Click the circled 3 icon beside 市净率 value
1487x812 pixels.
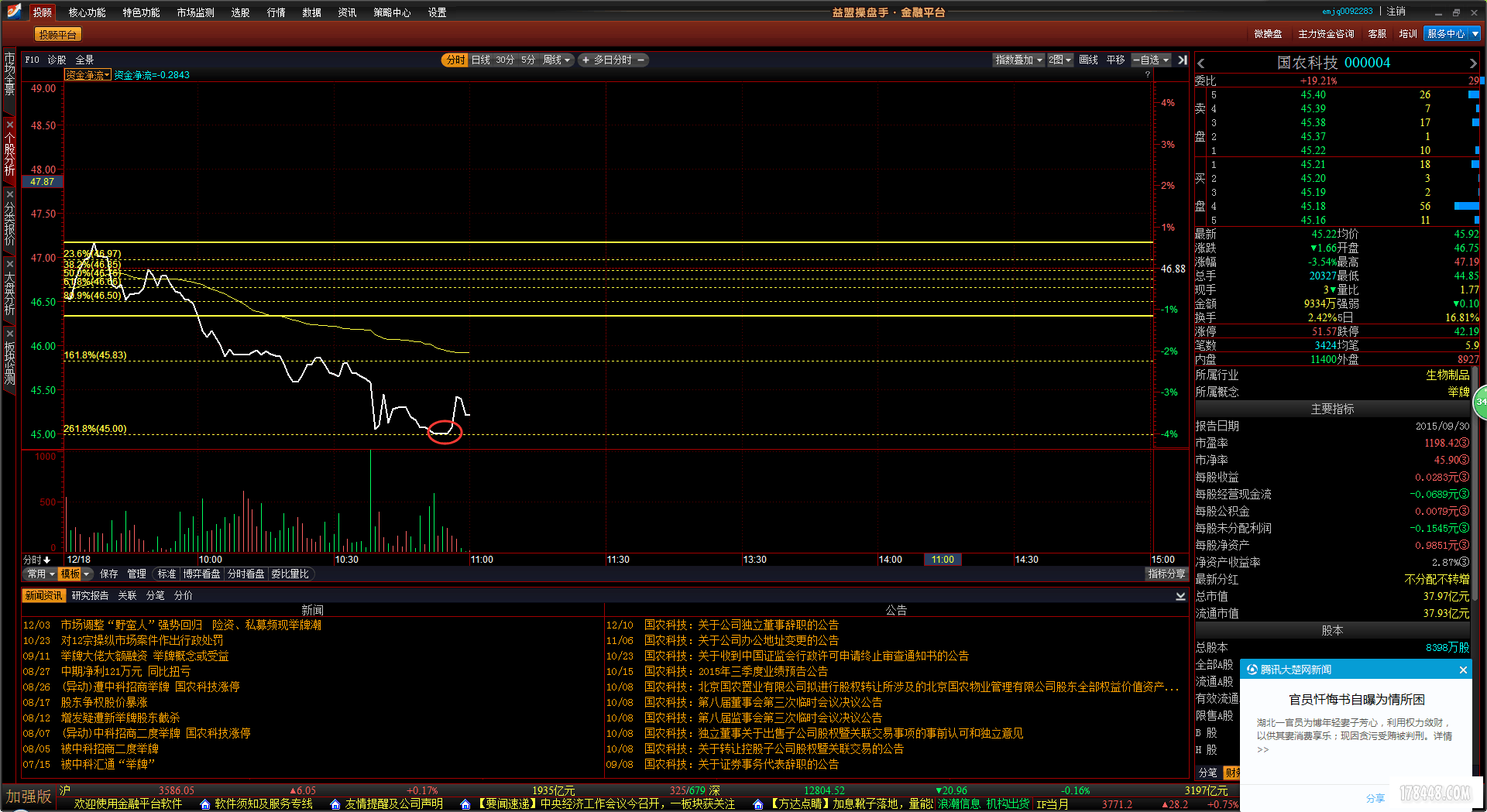[x=1465, y=460]
